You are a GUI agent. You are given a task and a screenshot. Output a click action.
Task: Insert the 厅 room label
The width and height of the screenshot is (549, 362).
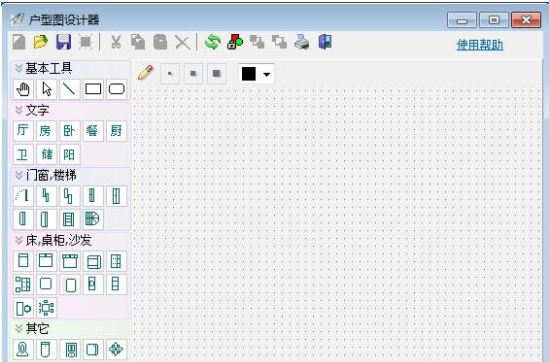click(x=23, y=131)
